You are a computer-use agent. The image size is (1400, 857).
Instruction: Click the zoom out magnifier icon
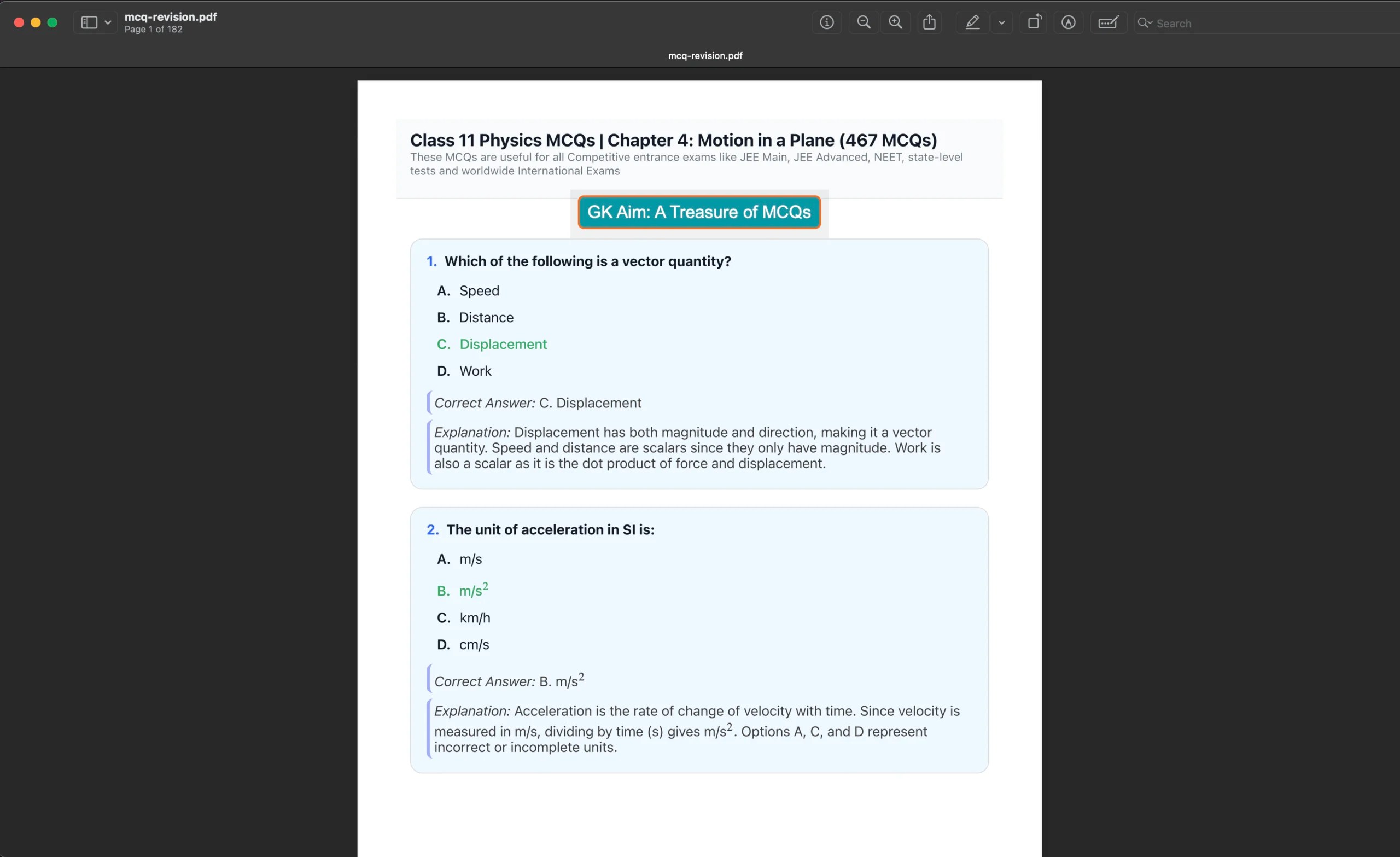(x=863, y=22)
